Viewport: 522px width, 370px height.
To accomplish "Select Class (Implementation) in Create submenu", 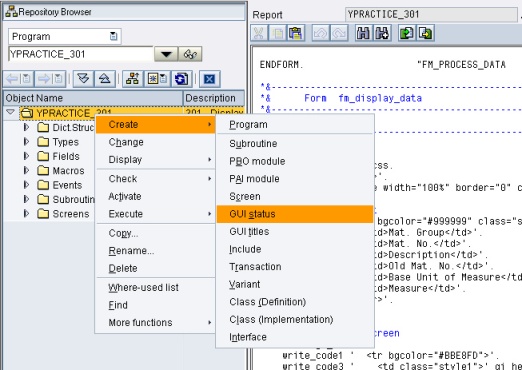I will click(x=295, y=320).
